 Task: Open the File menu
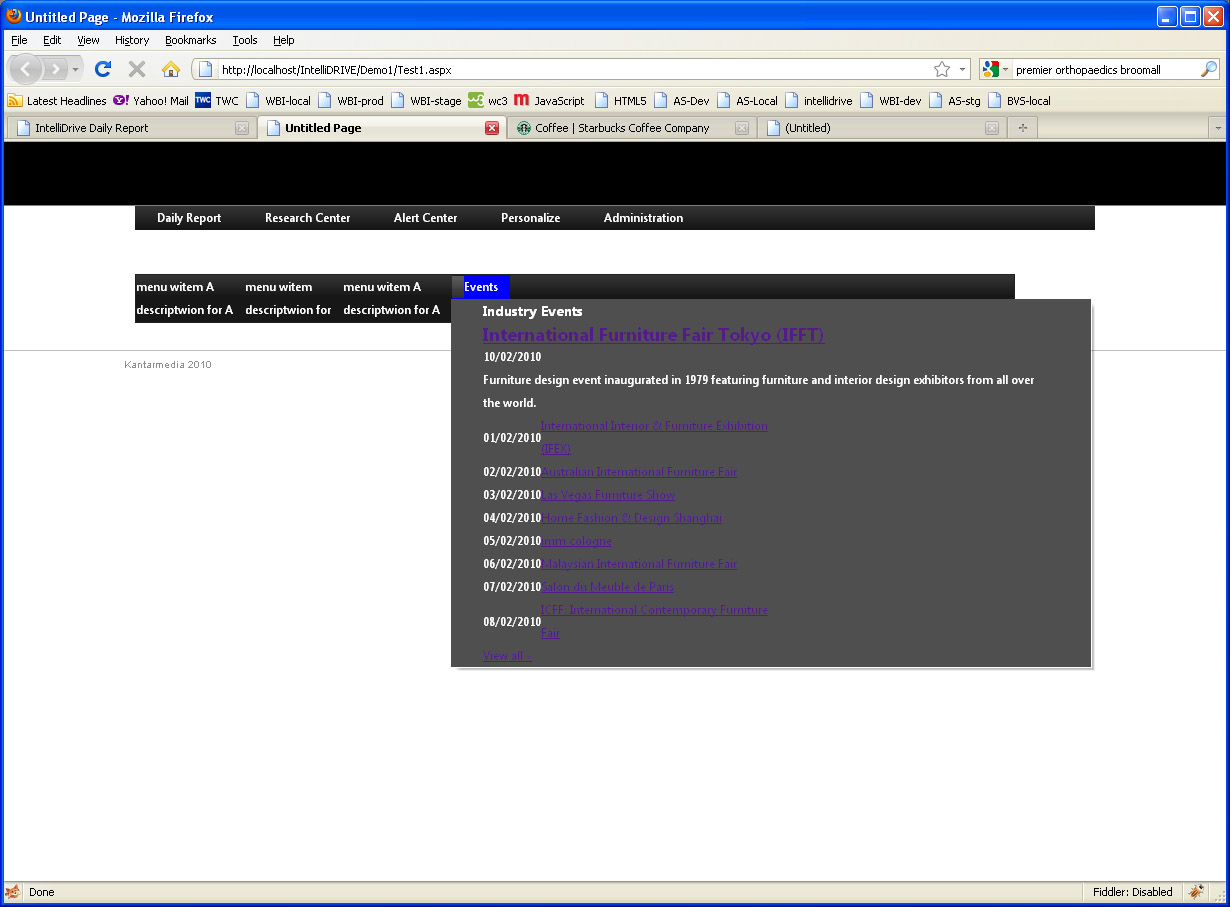pos(19,40)
